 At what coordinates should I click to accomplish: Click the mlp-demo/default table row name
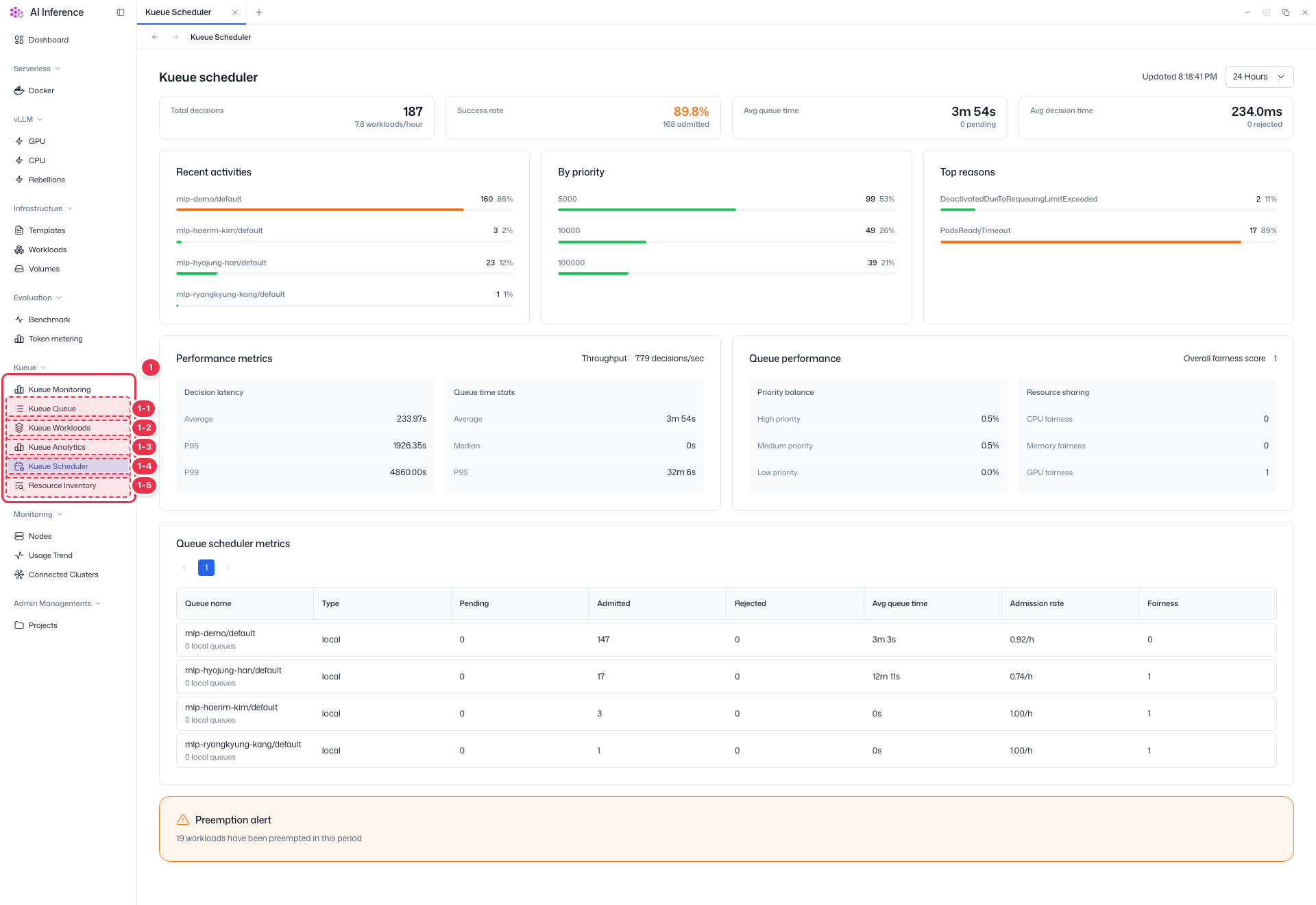tap(220, 633)
